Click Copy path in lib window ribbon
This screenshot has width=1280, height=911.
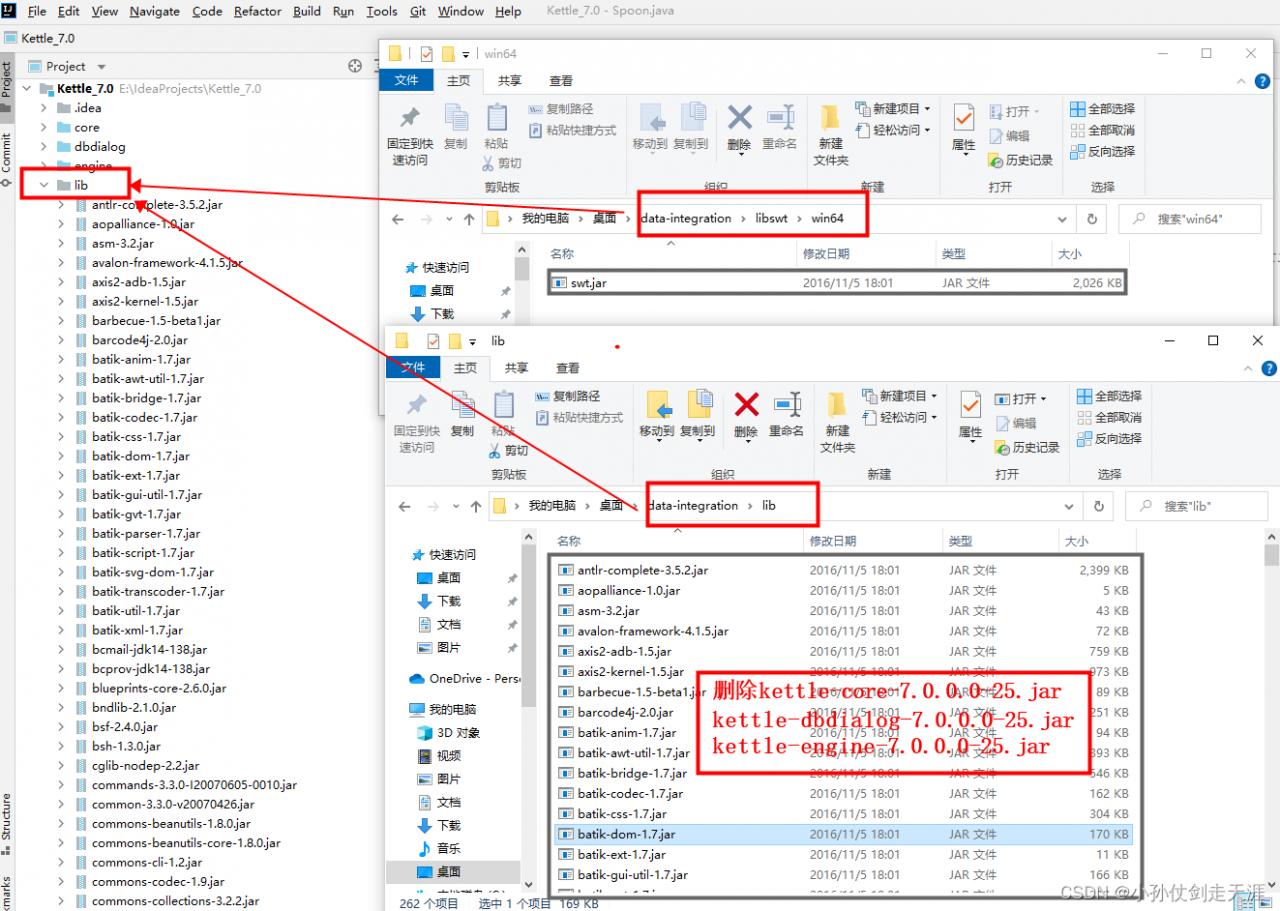click(568, 396)
